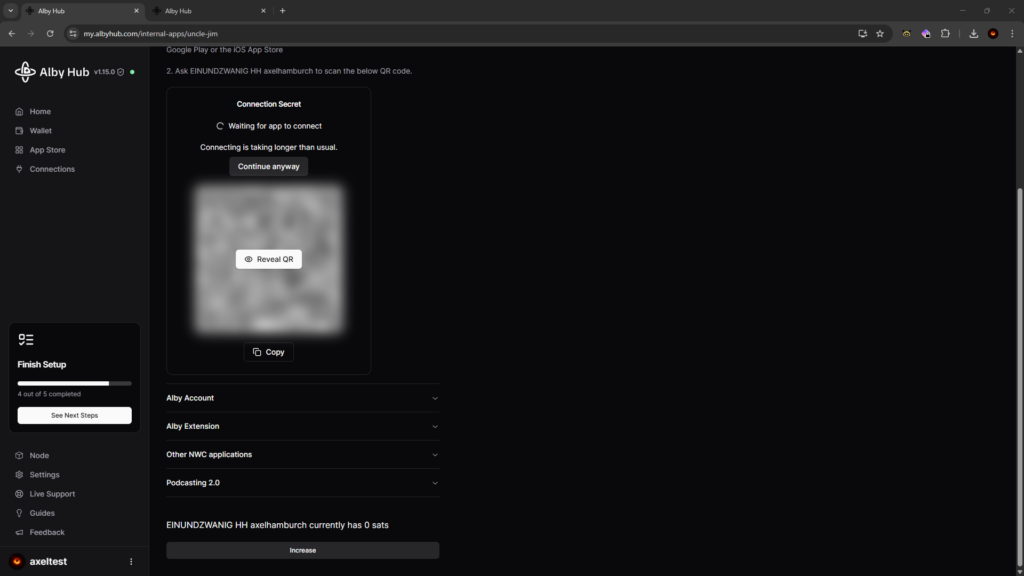Image resolution: width=1024 pixels, height=576 pixels.
Task: Open axeltest account options menu
Action: coord(131,562)
